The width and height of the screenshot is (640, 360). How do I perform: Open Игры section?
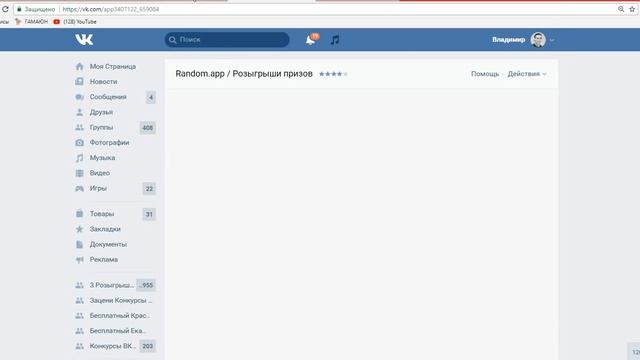(98, 188)
